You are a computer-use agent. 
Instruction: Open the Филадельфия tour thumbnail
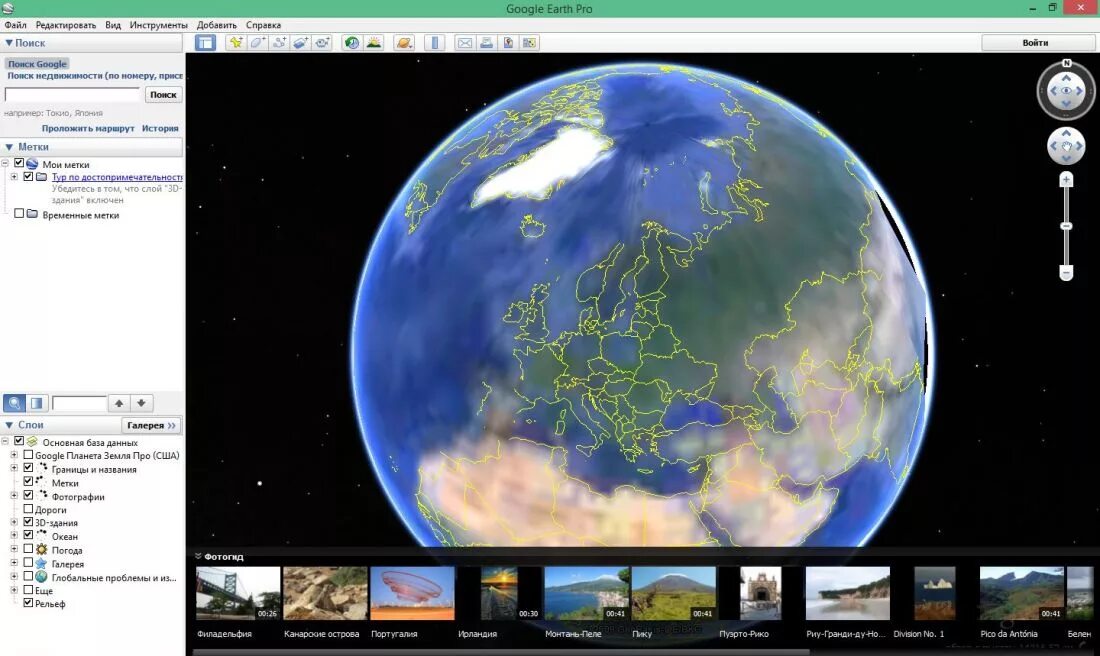tap(238, 594)
